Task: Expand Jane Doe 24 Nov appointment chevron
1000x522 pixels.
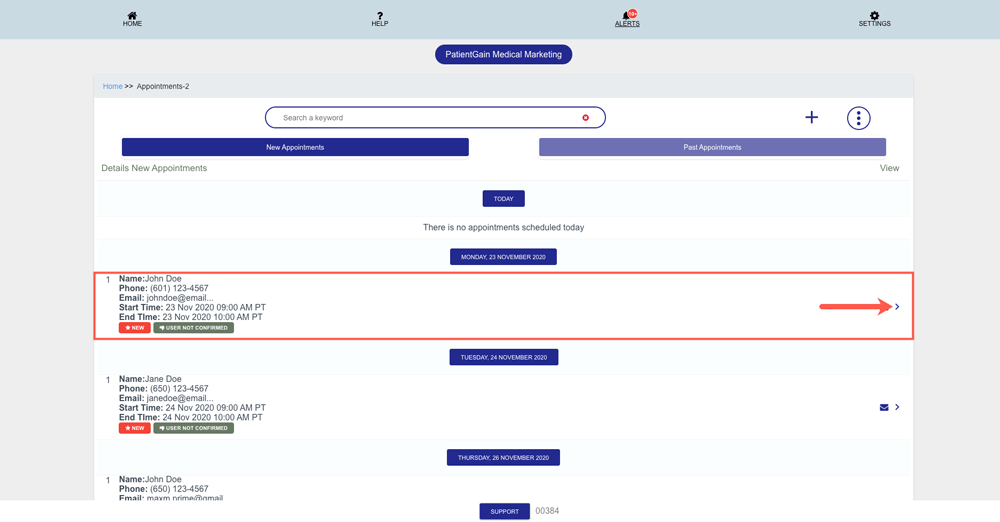Action: coord(897,407)
